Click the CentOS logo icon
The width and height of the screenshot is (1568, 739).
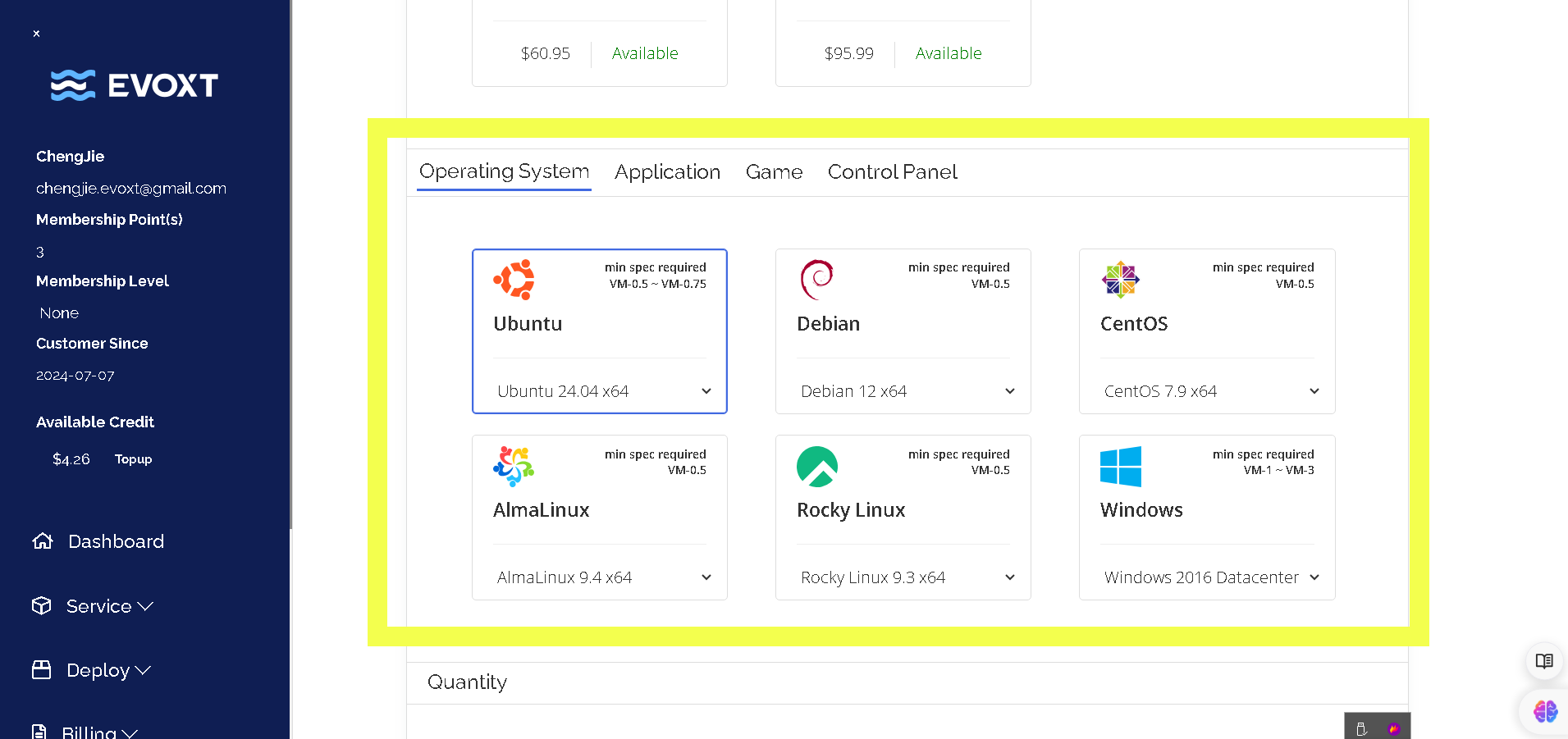1121,280
